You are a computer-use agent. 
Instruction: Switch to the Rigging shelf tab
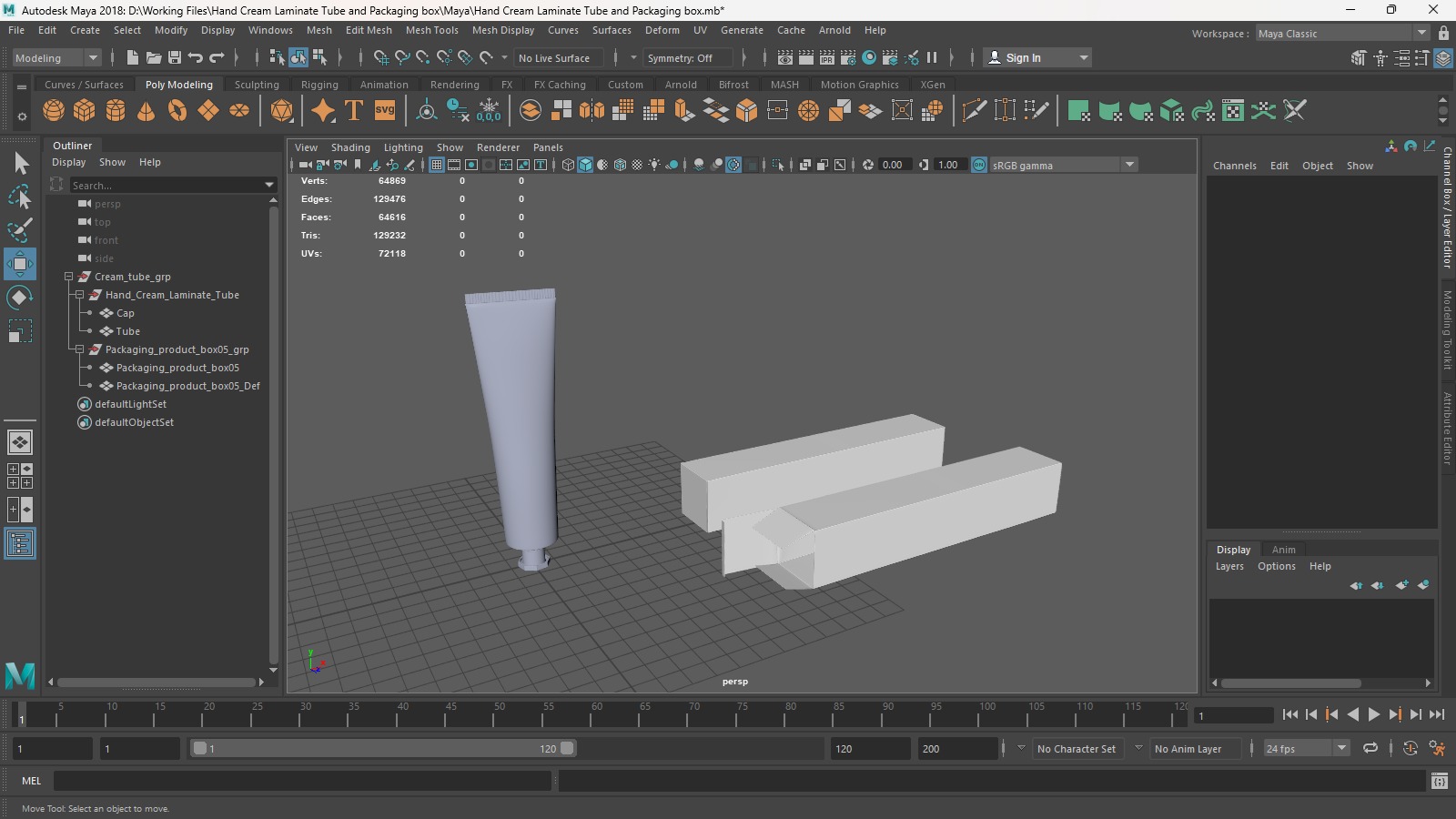pyautogui.click(x=319, y=85)
